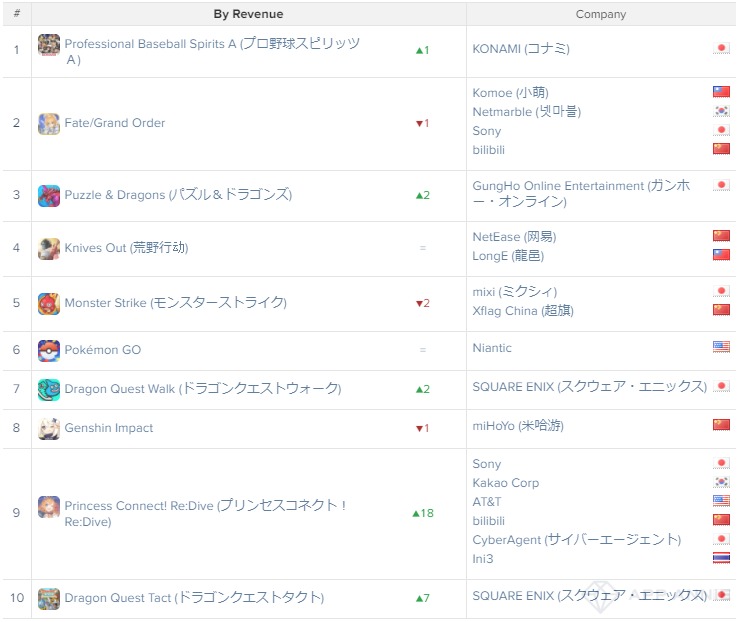Click the up 7 rank change indicator
739x622 pixels.
[x=423, y=598]
